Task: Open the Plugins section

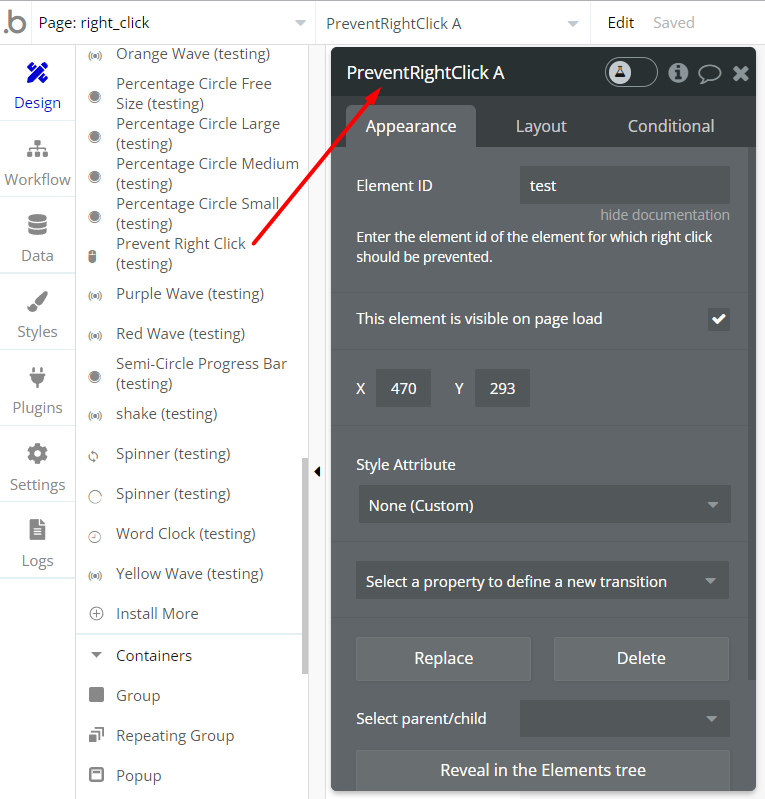Action: (x=37, y=390)
